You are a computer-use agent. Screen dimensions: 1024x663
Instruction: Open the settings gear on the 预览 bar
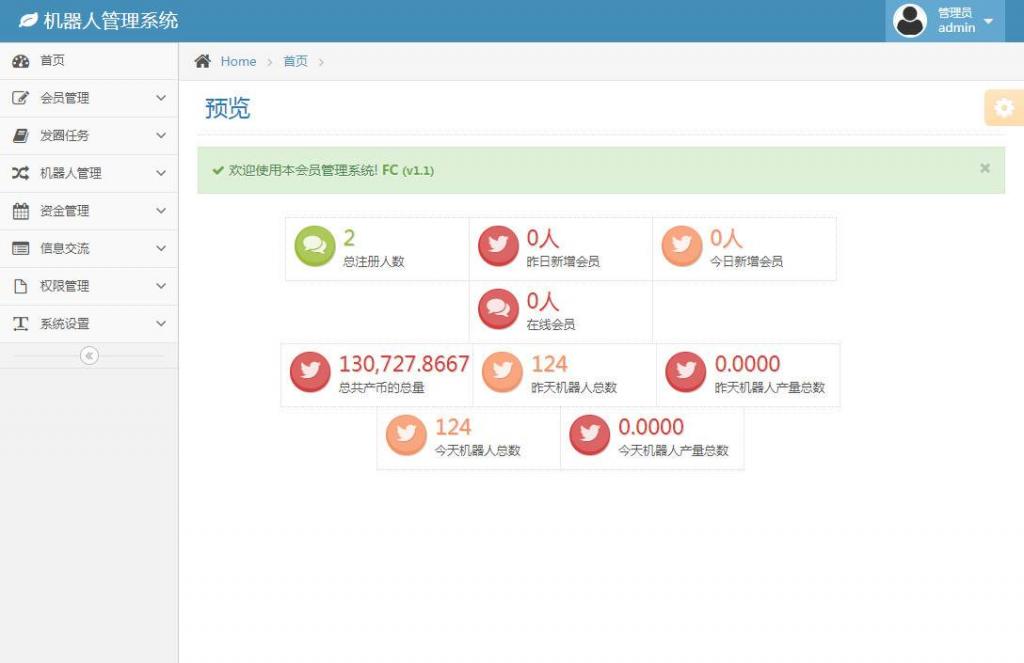(x=1003, y=107)
